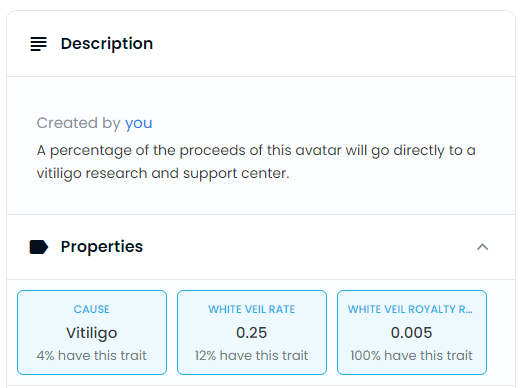This screenshot has height=388, width=521.
Task: Click the WHITE VEIL RATE label
Action: pos(252,309)
